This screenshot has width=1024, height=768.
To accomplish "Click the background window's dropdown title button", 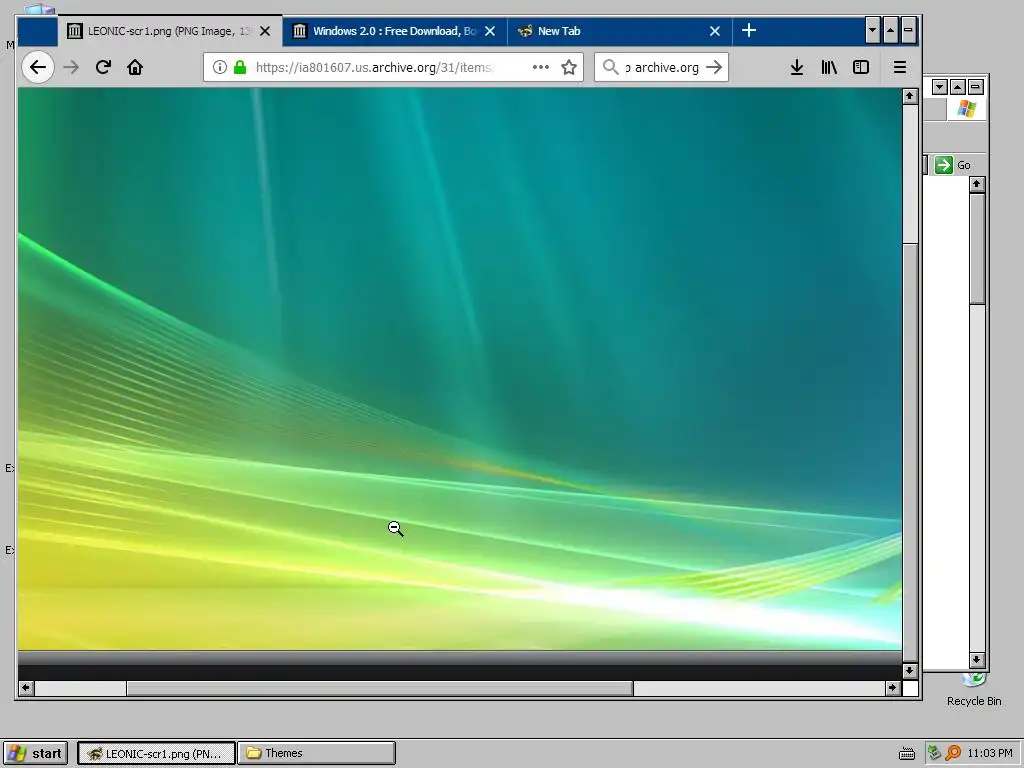I will click(940, 87).
